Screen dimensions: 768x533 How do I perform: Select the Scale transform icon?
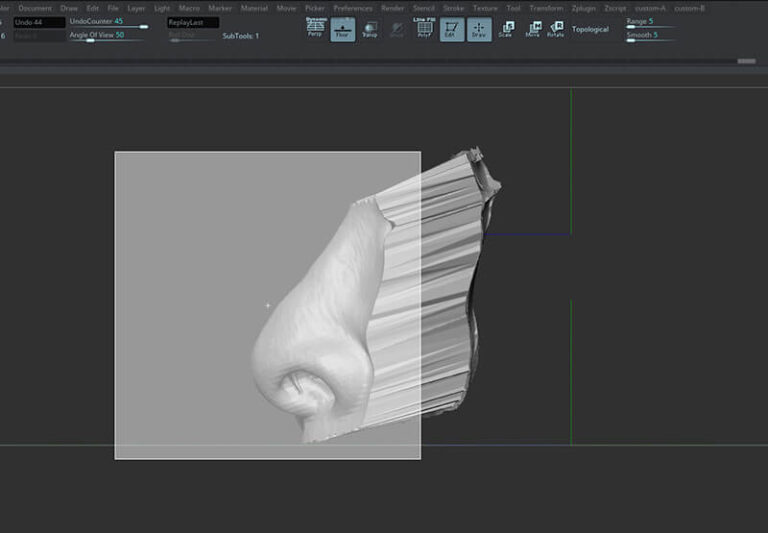coord(506,29)
